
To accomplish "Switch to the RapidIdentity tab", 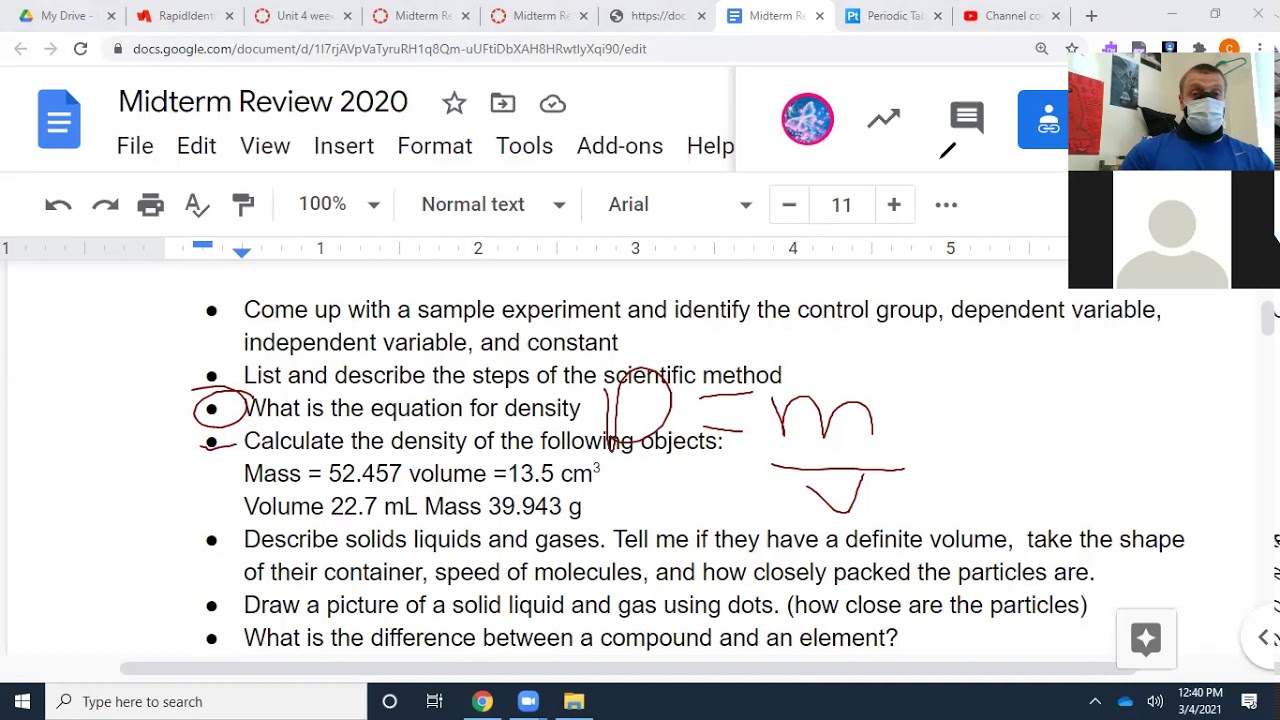I will click(x=187, y=16).
